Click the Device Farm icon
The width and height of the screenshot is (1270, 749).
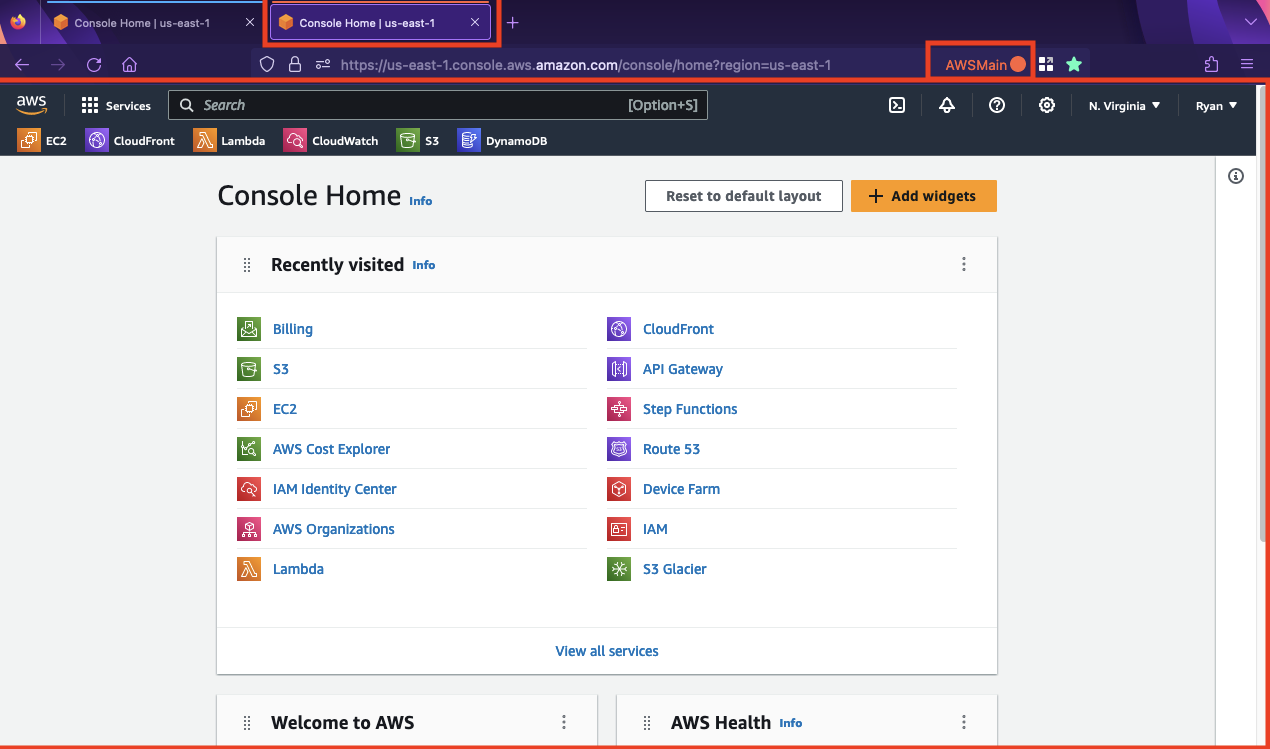619,489
